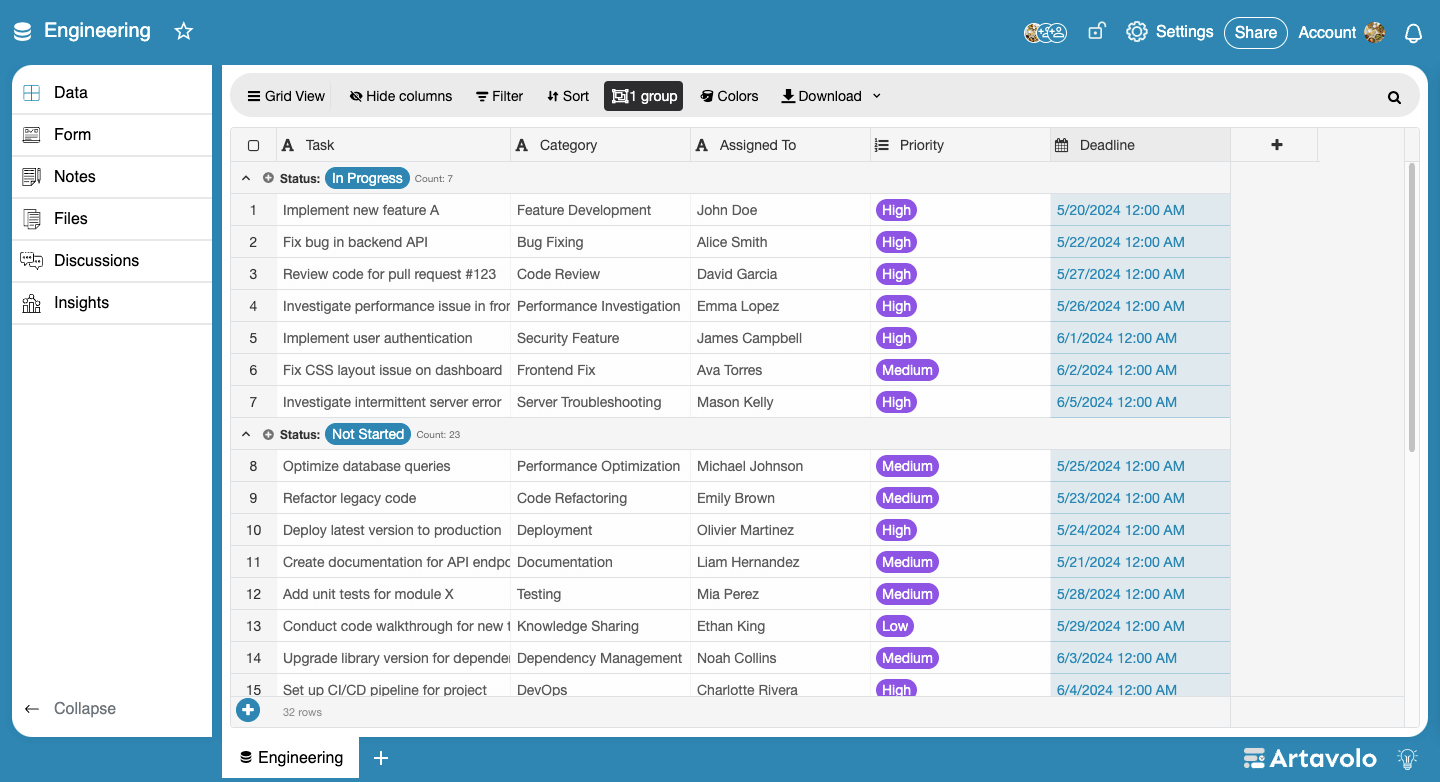
Task: Click the 'James Campbell' cell
Action: [780, 338]
